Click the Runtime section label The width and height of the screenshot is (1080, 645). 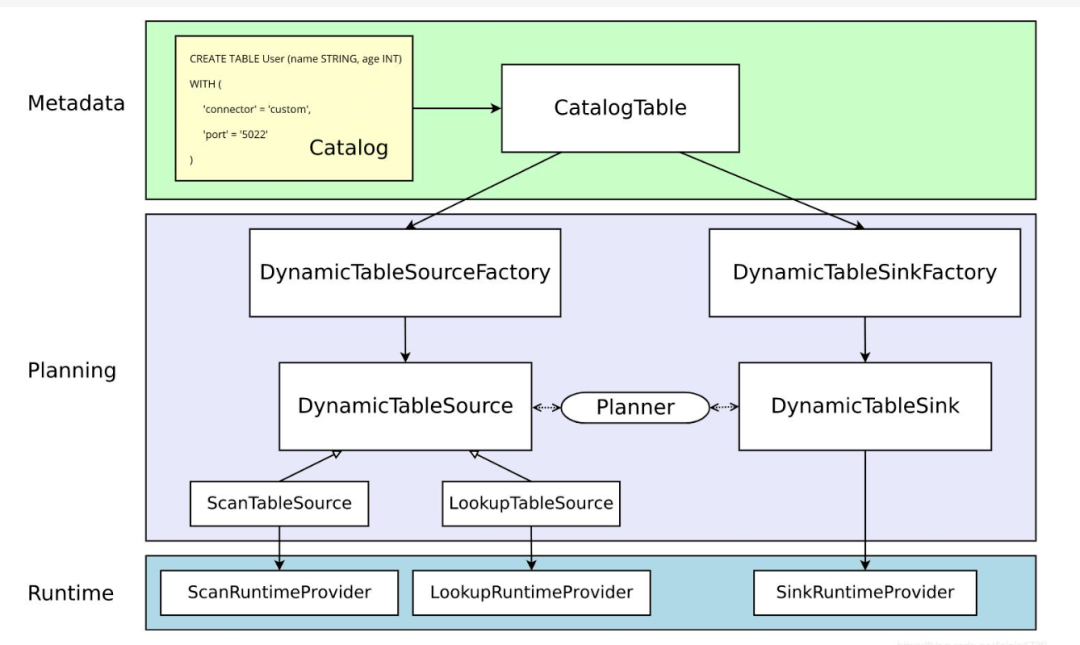point(73,593)
